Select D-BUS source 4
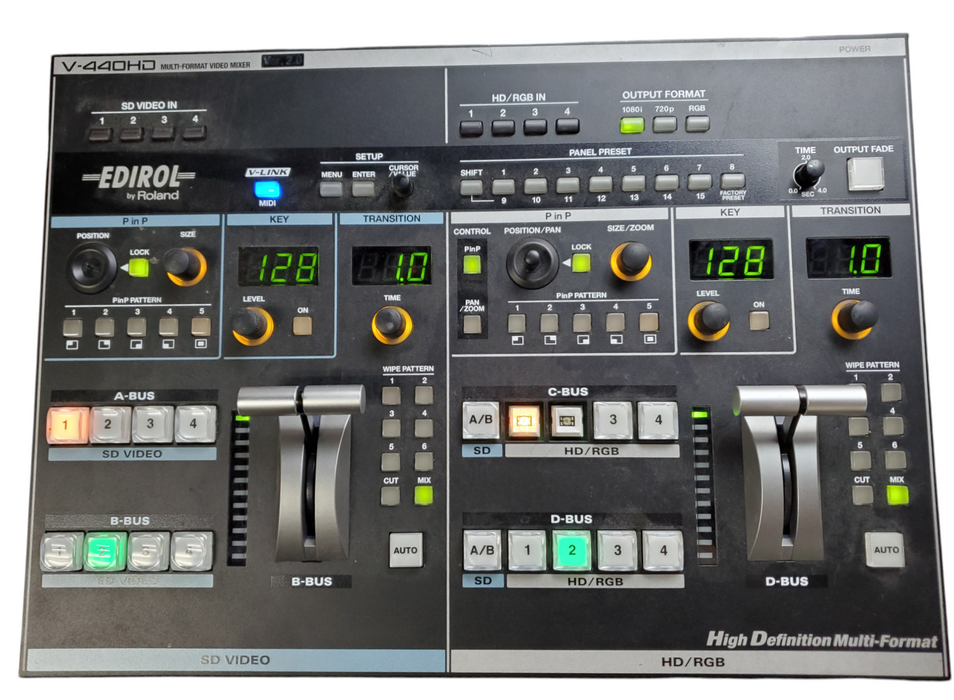Screen dimensions: 954x700 [663, 550]
